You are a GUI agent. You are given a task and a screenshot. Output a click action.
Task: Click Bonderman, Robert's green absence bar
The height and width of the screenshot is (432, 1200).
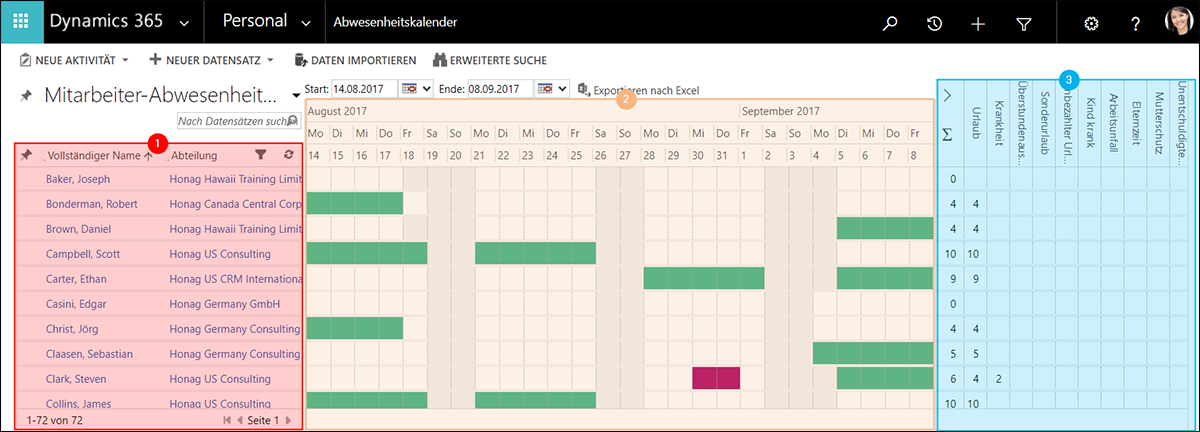coord(354,203)
